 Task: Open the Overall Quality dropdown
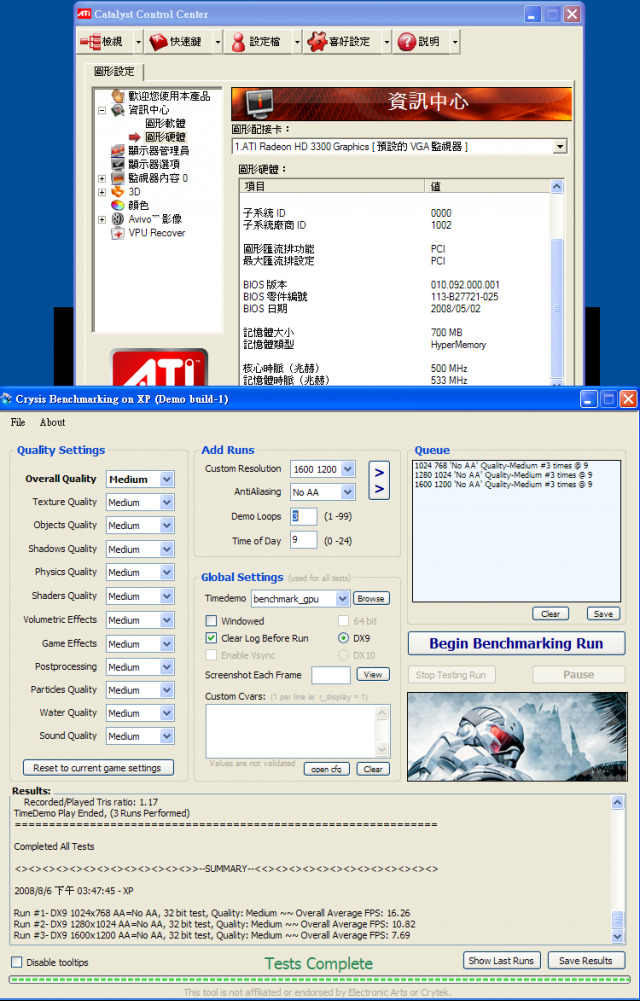click(x=167, y=479)
